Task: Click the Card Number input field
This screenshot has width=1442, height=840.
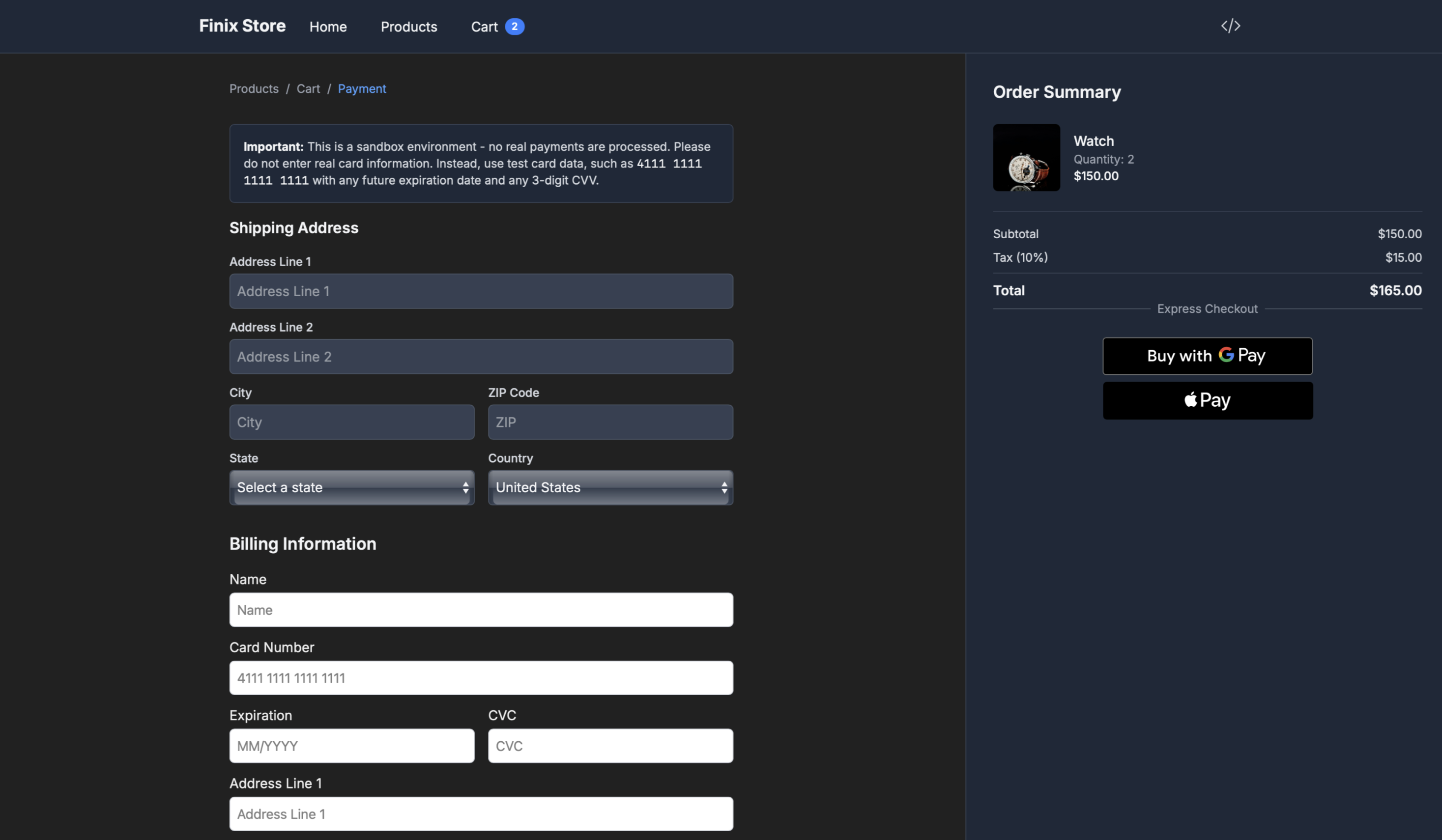Action: point(481,678)
